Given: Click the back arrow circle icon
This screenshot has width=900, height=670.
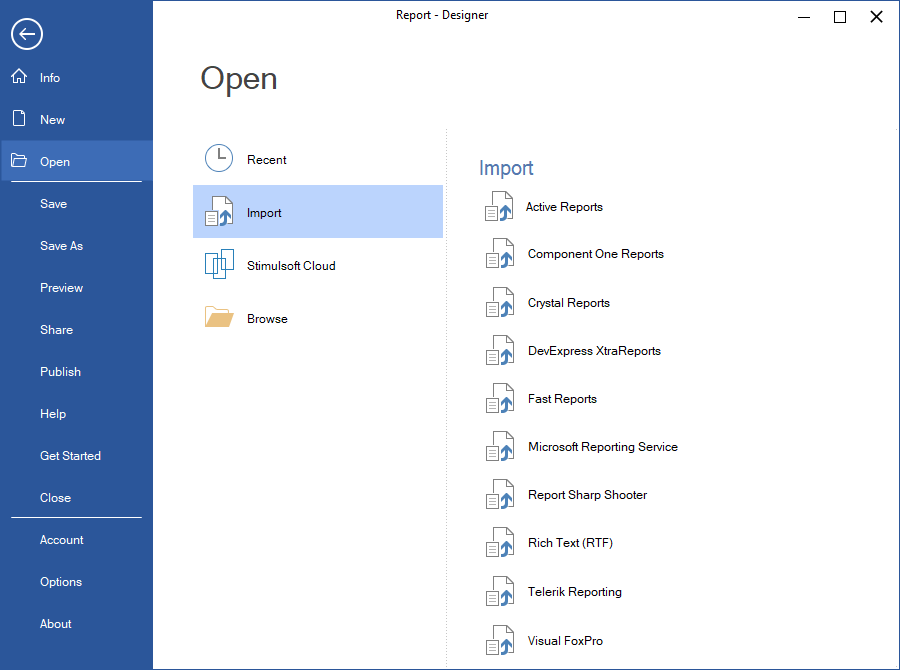Looking at the screenshot, I should point(27,34).
